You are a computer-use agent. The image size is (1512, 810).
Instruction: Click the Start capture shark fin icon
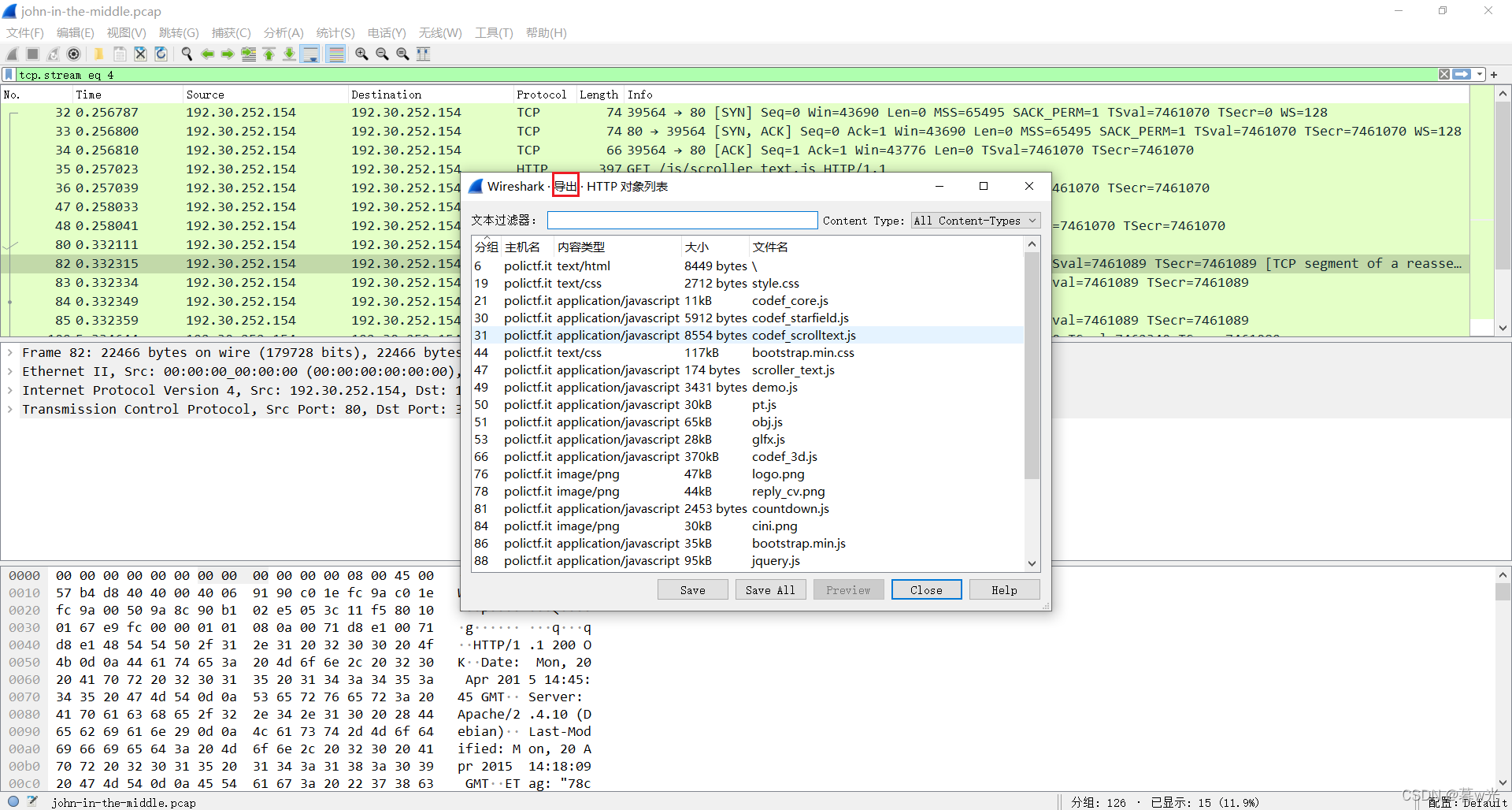tap(12, 54)
